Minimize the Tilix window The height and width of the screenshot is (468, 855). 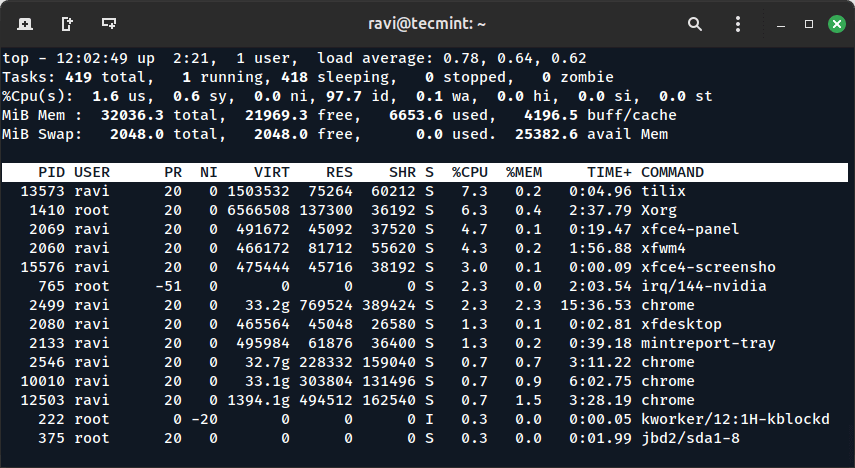pos(773,22)
